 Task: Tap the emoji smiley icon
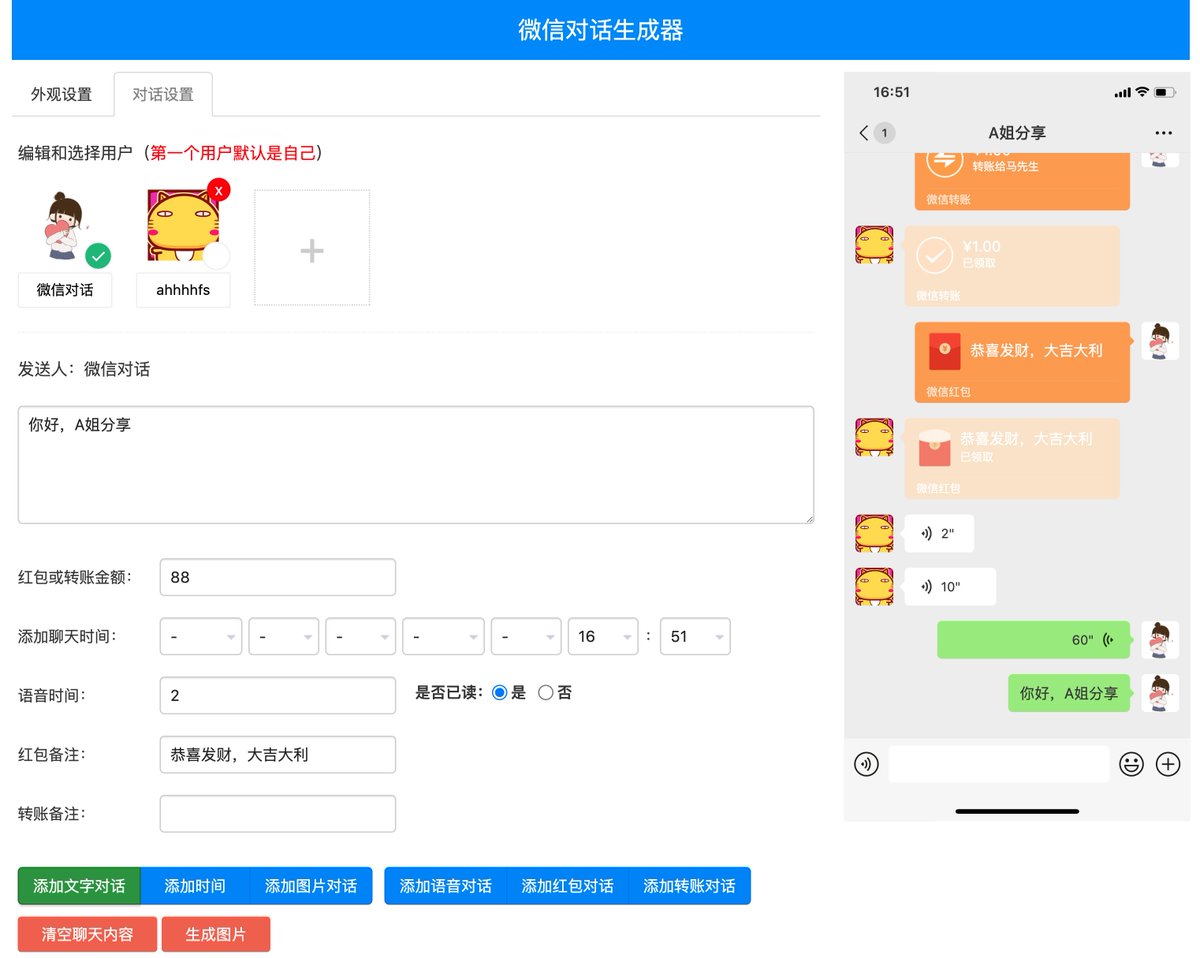1131,764
